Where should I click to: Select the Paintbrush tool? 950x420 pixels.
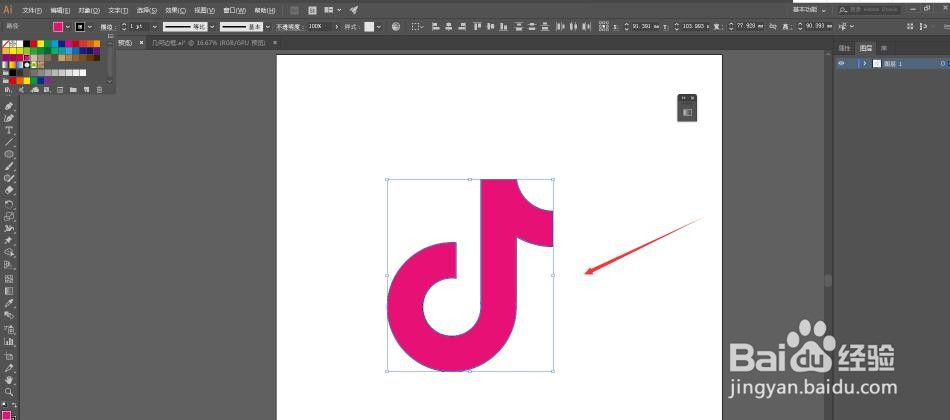[8, 166]
